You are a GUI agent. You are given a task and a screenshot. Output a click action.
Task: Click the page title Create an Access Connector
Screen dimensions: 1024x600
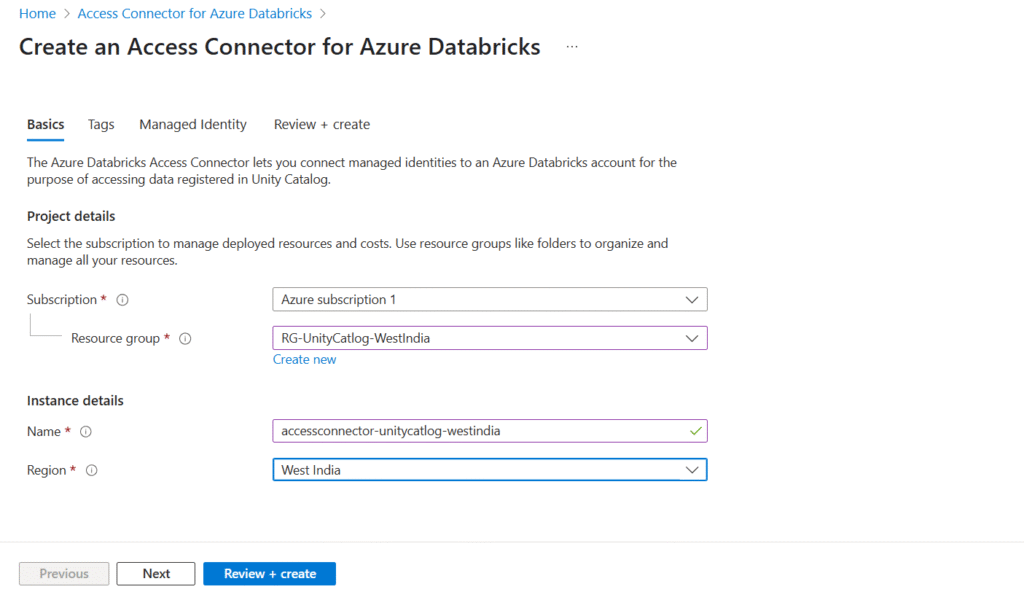(x=280, y=47)
